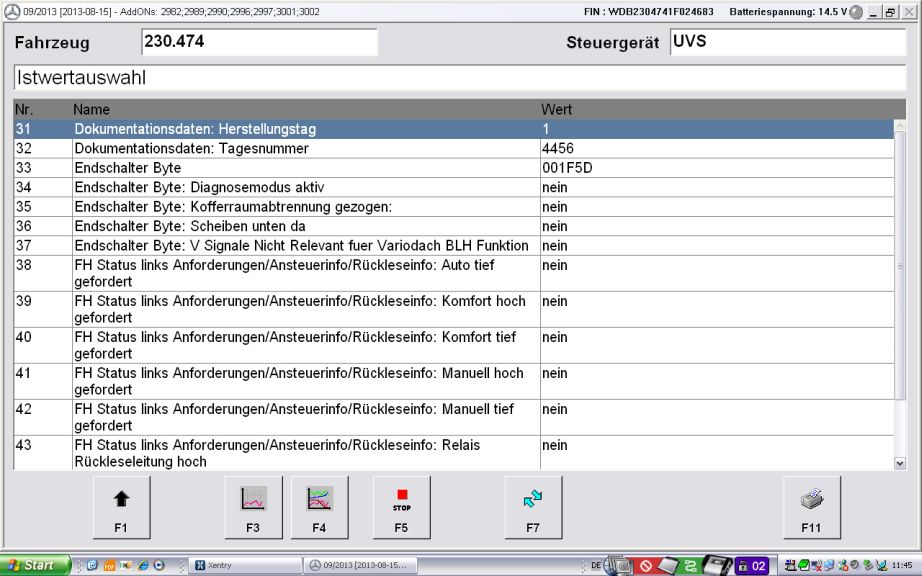Switch to 09/2013 taskbar window
922x576 pixels.
(362, 565)
